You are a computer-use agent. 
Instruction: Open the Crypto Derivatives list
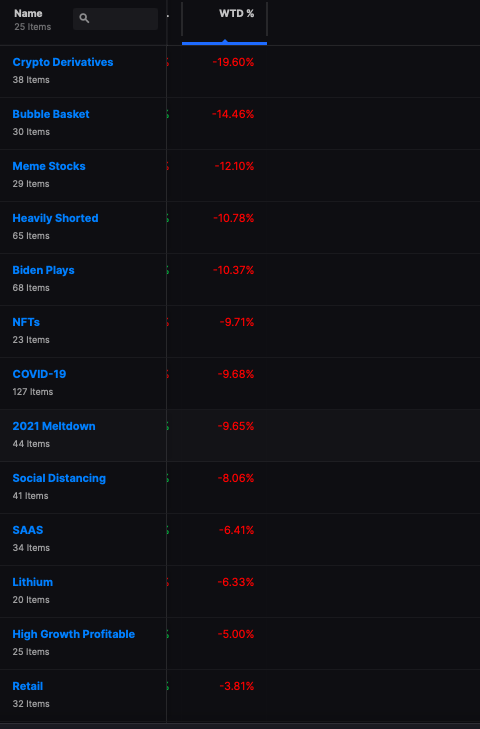(x=63, y=62)
